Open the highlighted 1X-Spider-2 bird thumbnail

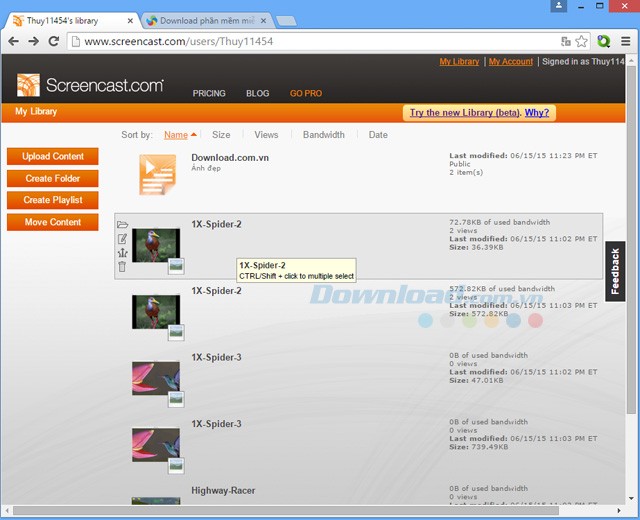click(156, 245)
